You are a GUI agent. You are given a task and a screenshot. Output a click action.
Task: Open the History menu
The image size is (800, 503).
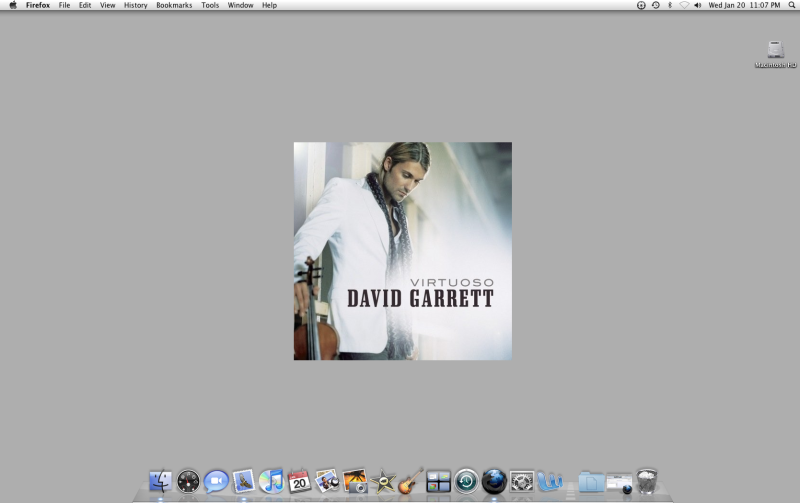click(x=135, y=5)
